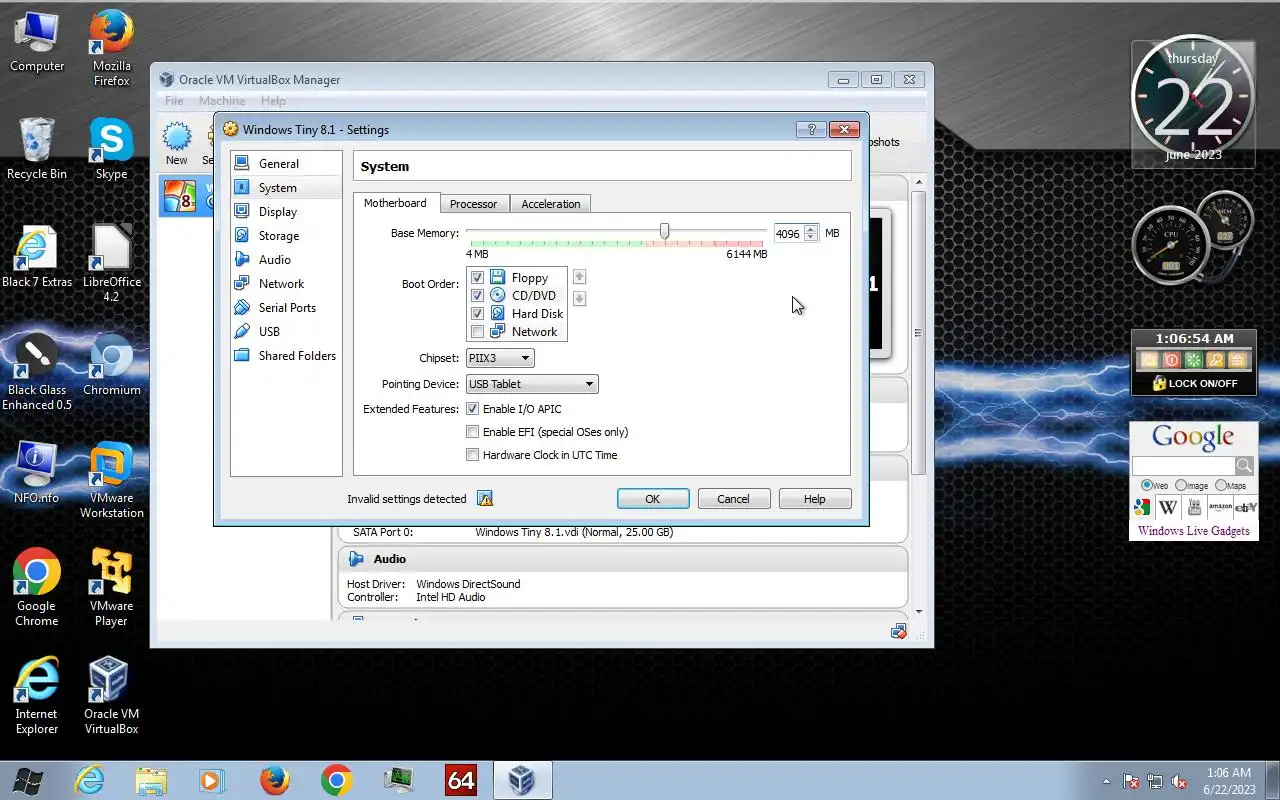
Task: Click the Base Memory slider handle
Action: coord(664,232)
